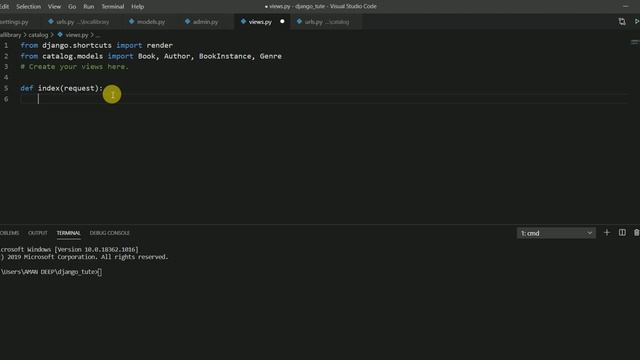640x360 pixels.
Task: Click the views.py breadcrumb
Action: pyautogui.click(x=77, y=35)
